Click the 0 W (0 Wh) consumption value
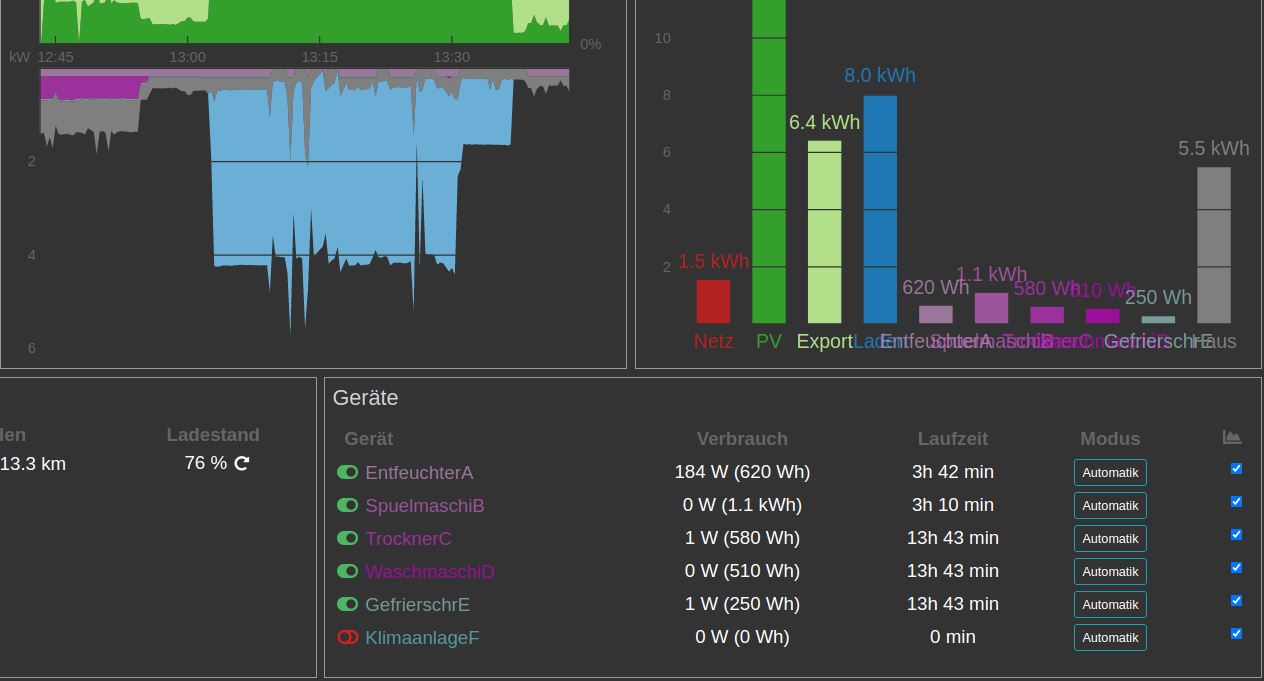Image resolution: width=1264 pixels, height=681 pixels. [x=742, y=637]
